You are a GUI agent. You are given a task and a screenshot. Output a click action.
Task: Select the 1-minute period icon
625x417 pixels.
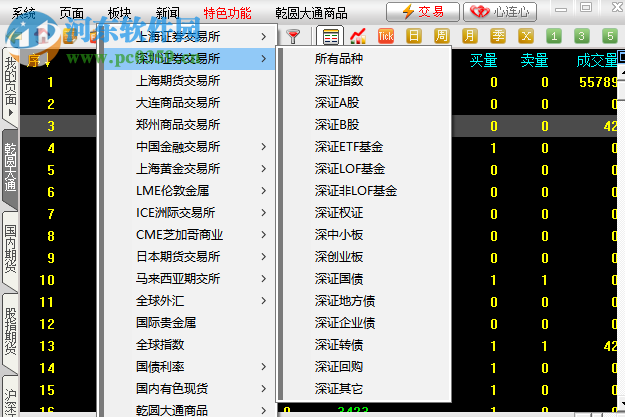coord(554,36)
